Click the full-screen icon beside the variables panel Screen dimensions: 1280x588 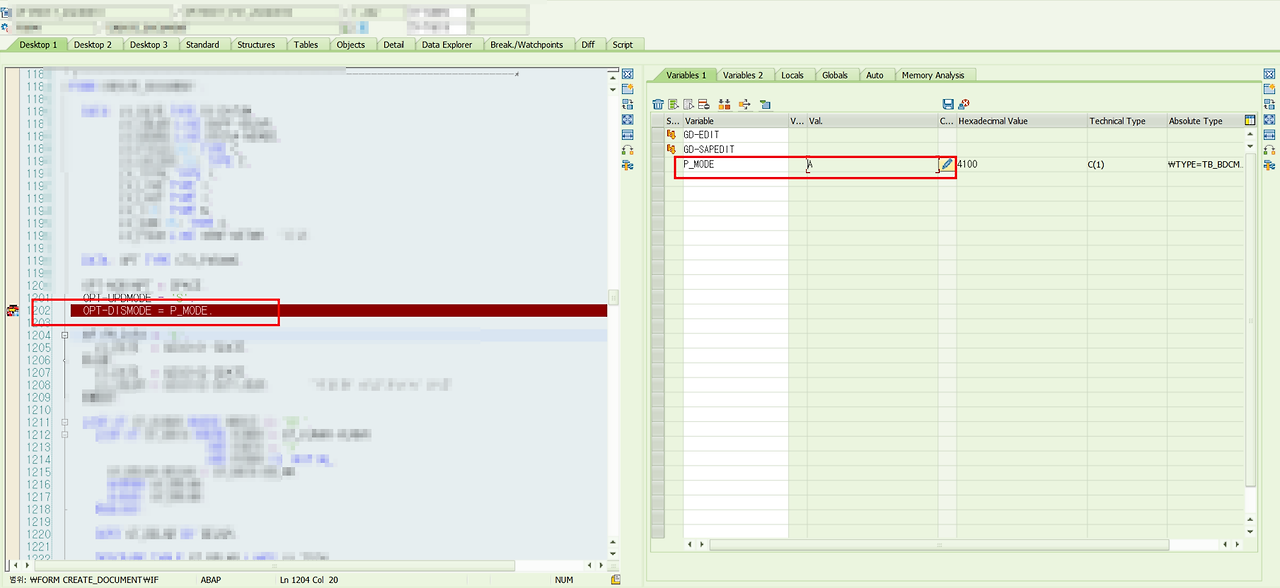1270,119
